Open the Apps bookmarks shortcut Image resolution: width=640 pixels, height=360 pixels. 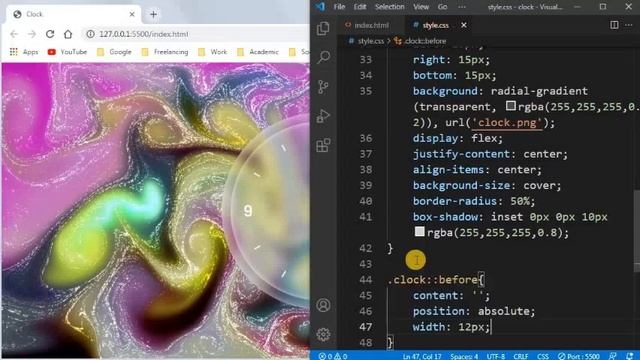coord(24,52)
